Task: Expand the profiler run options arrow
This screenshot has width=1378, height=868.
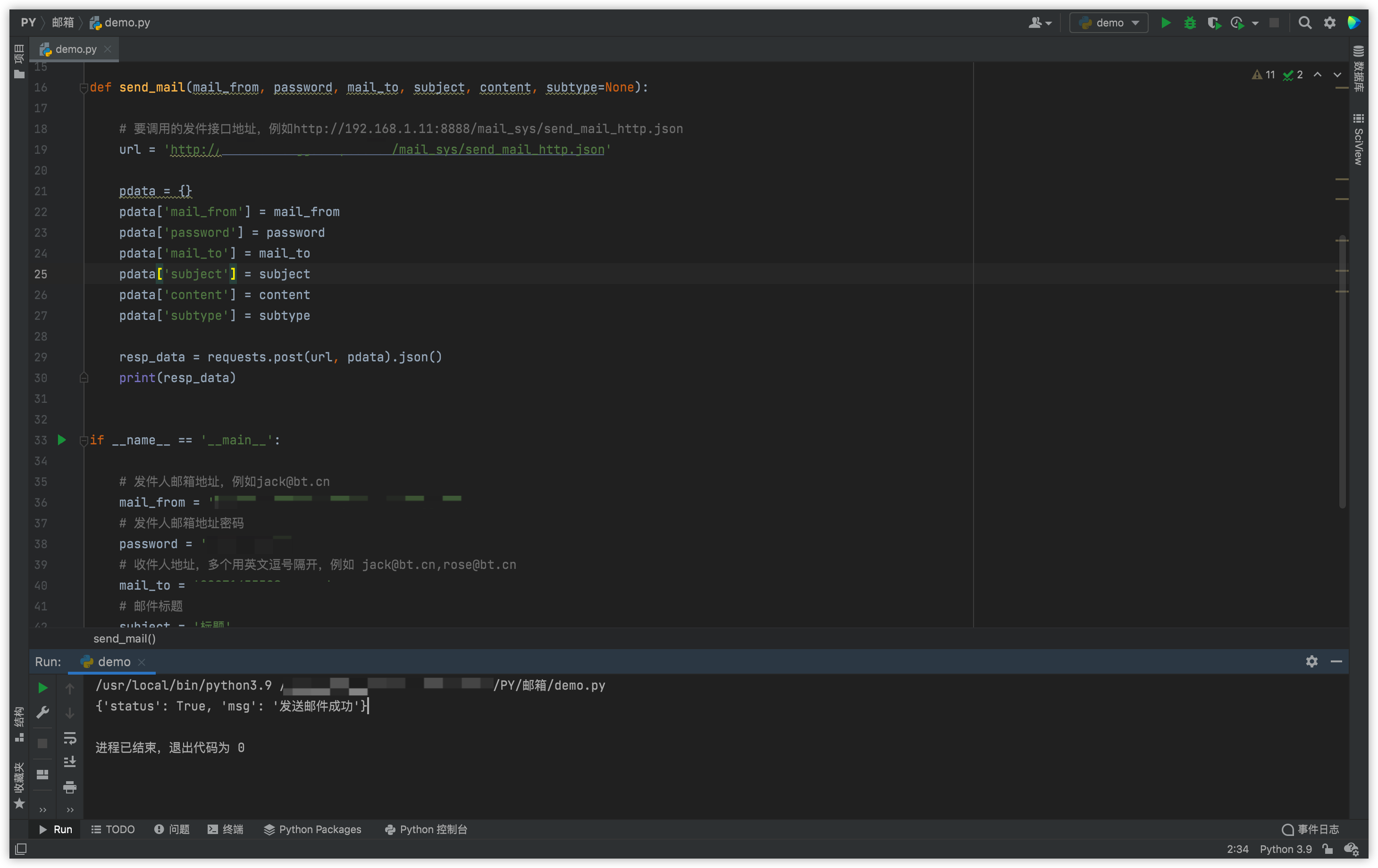Action: coord(1255,24)
